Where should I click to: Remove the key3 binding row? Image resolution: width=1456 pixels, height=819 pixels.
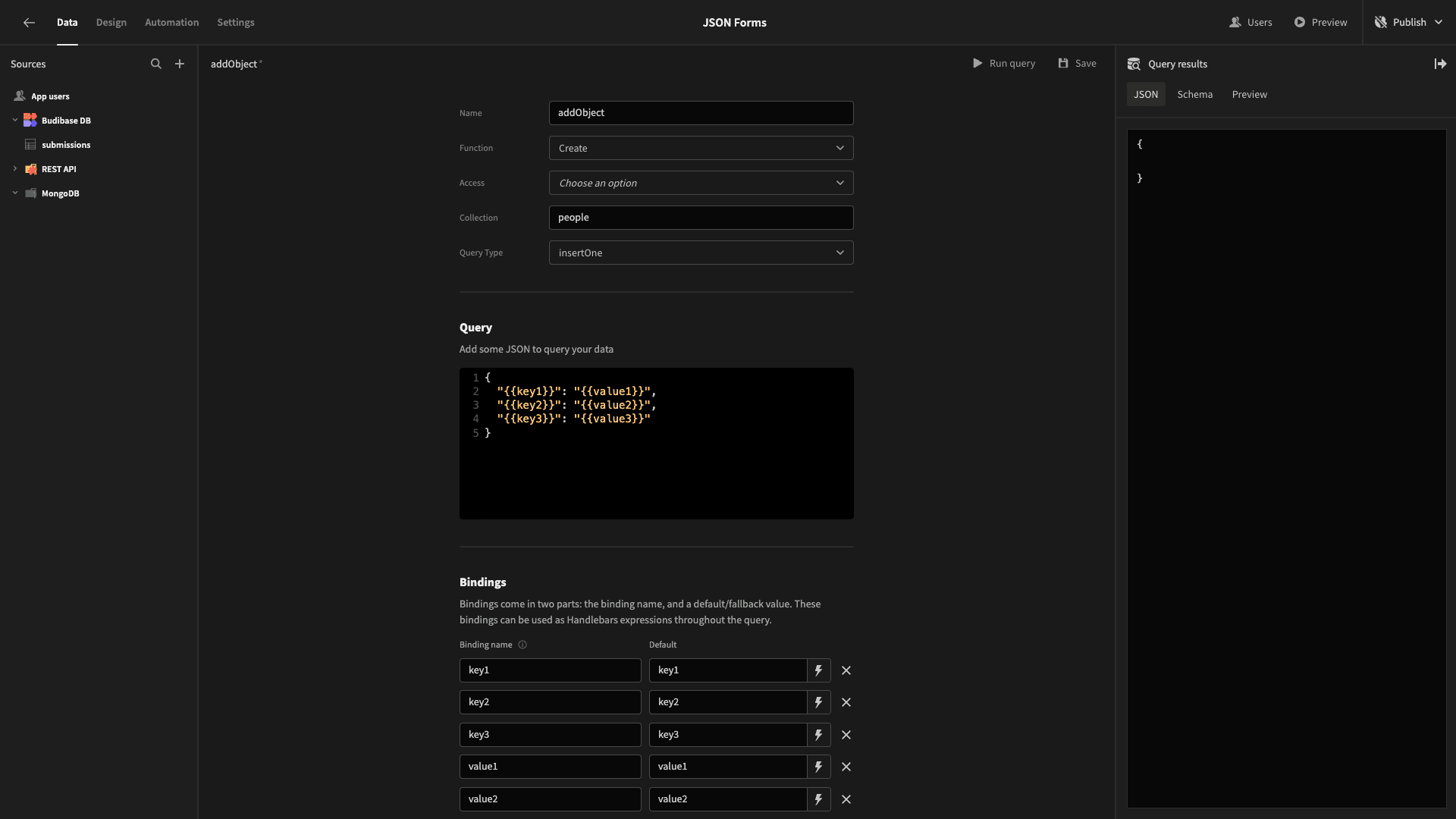pos(846,735)
